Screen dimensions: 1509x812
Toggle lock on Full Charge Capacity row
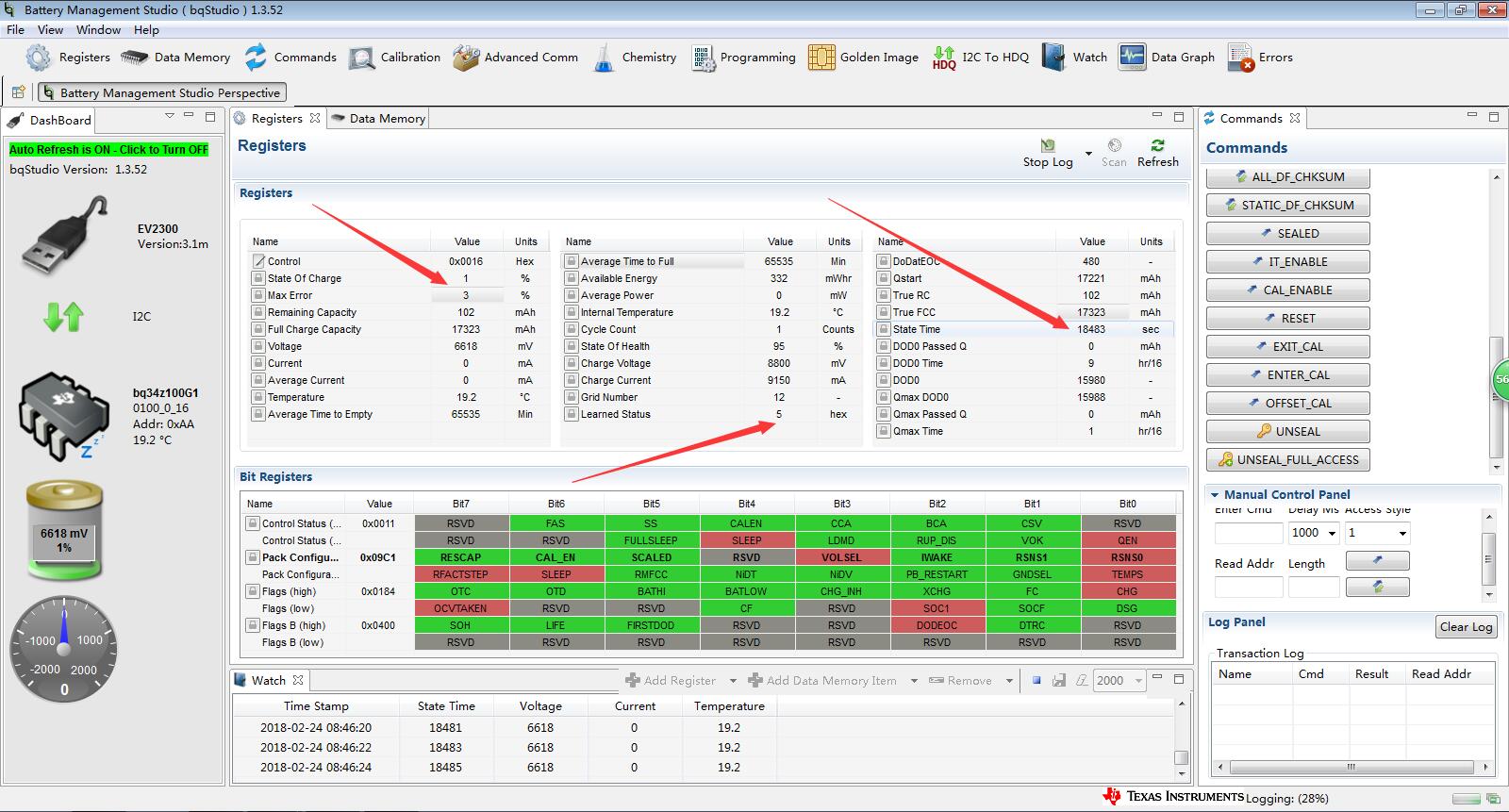(x=257, y=329)
